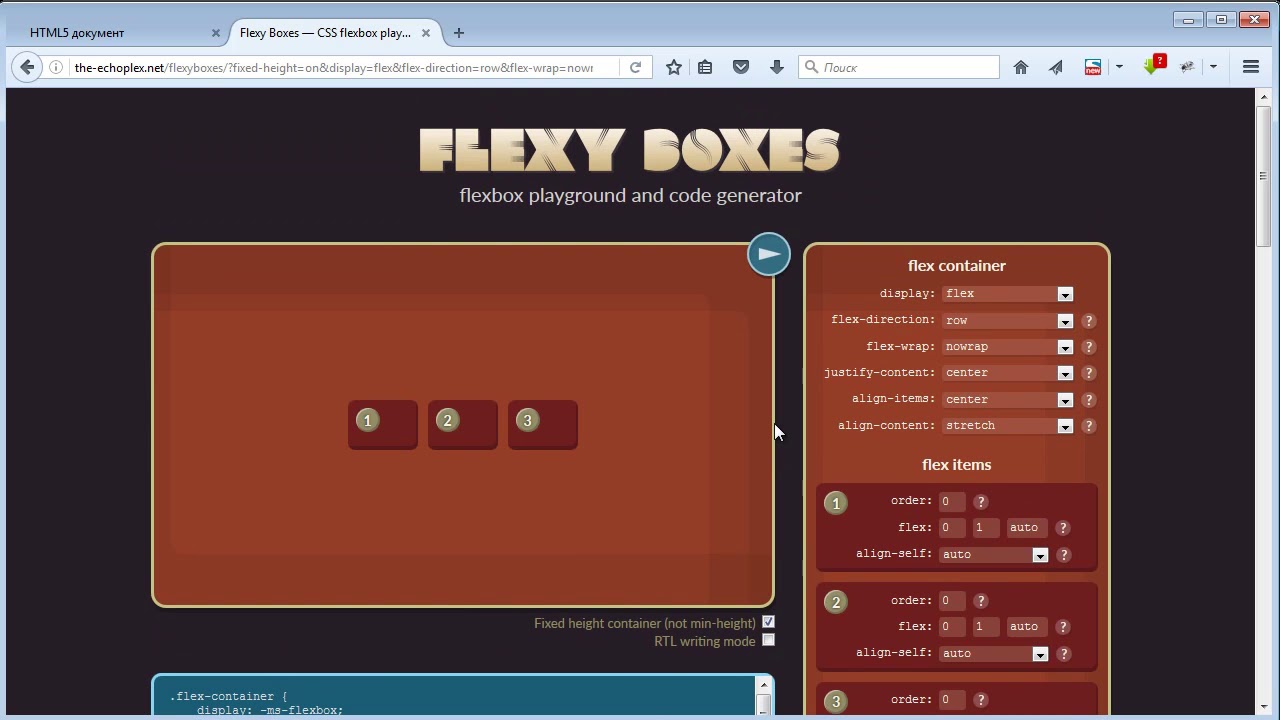Viewport: 1280px width, 720px height.
Task: Open align-self help for flex item 1
Action: [1064, 555]
